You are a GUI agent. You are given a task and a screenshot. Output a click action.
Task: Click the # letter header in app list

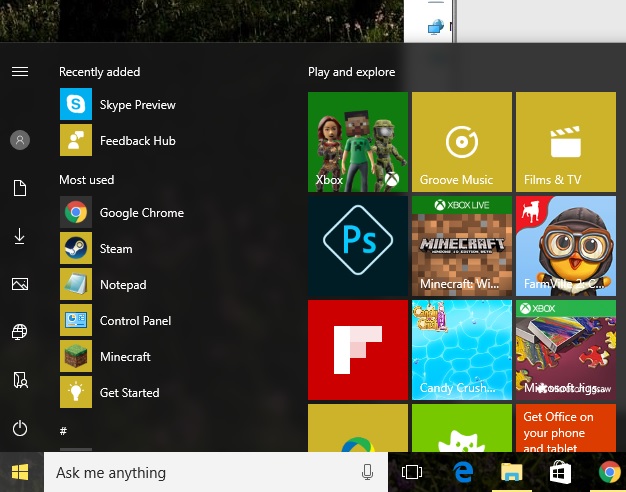tap(63, 431)
